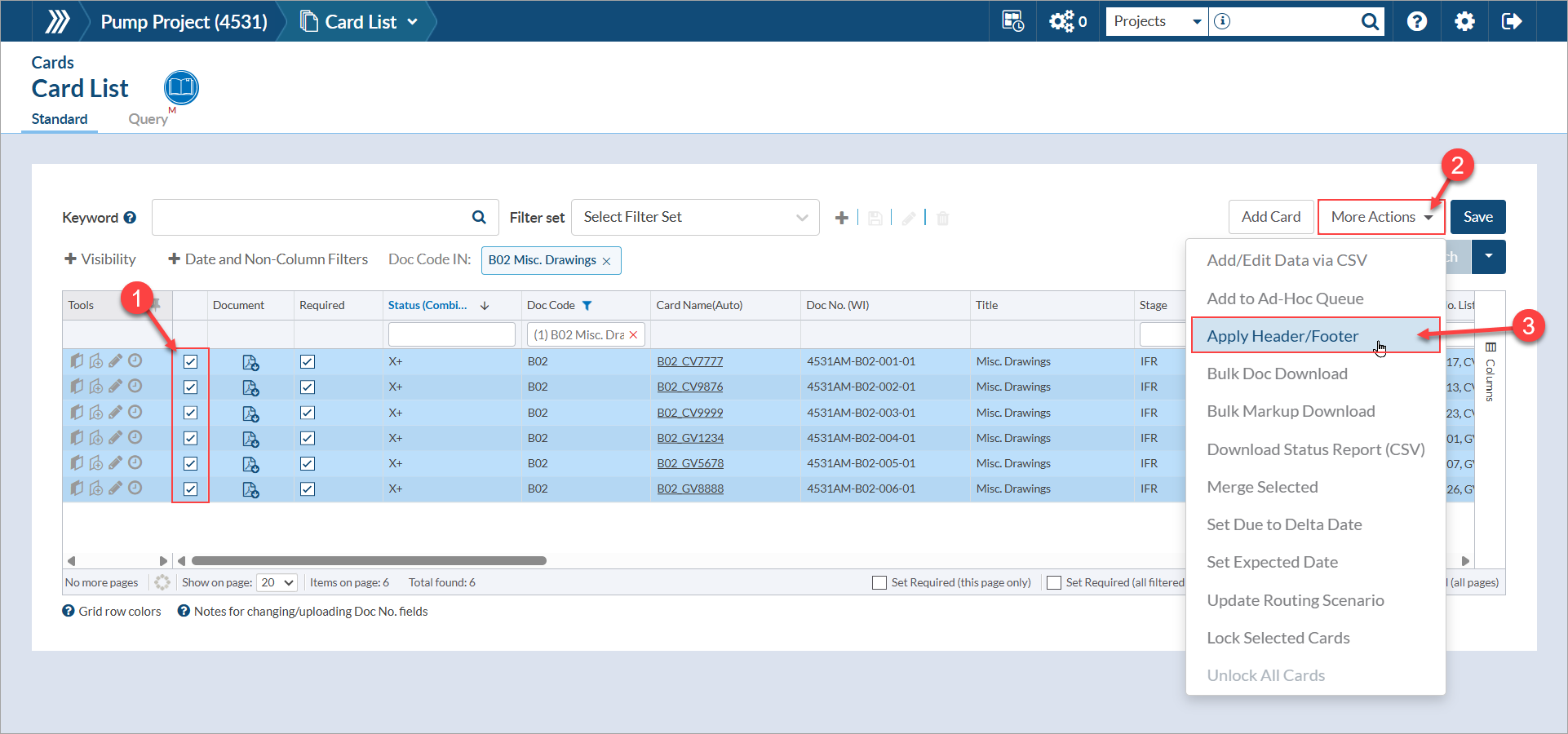Click the Doc Code column filter icon

click(x=587, y=305)
